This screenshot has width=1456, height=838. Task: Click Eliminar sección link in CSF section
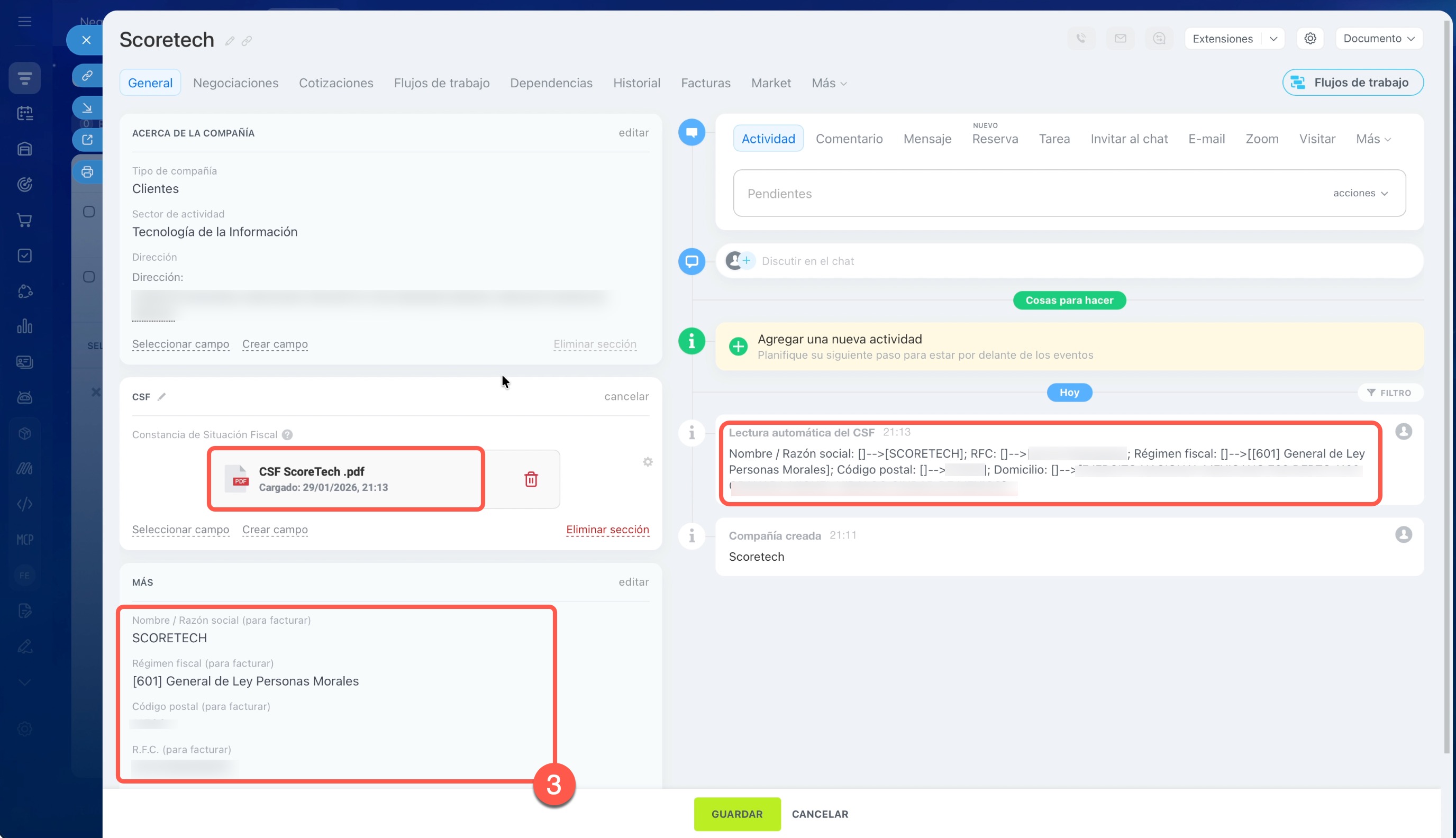tap(607, 530)
